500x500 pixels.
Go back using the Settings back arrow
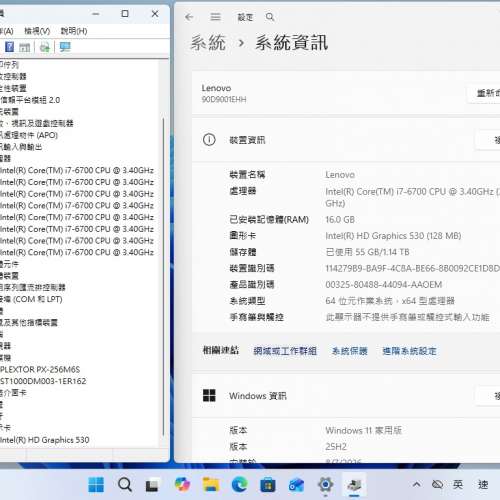click(x=189, y=17)
